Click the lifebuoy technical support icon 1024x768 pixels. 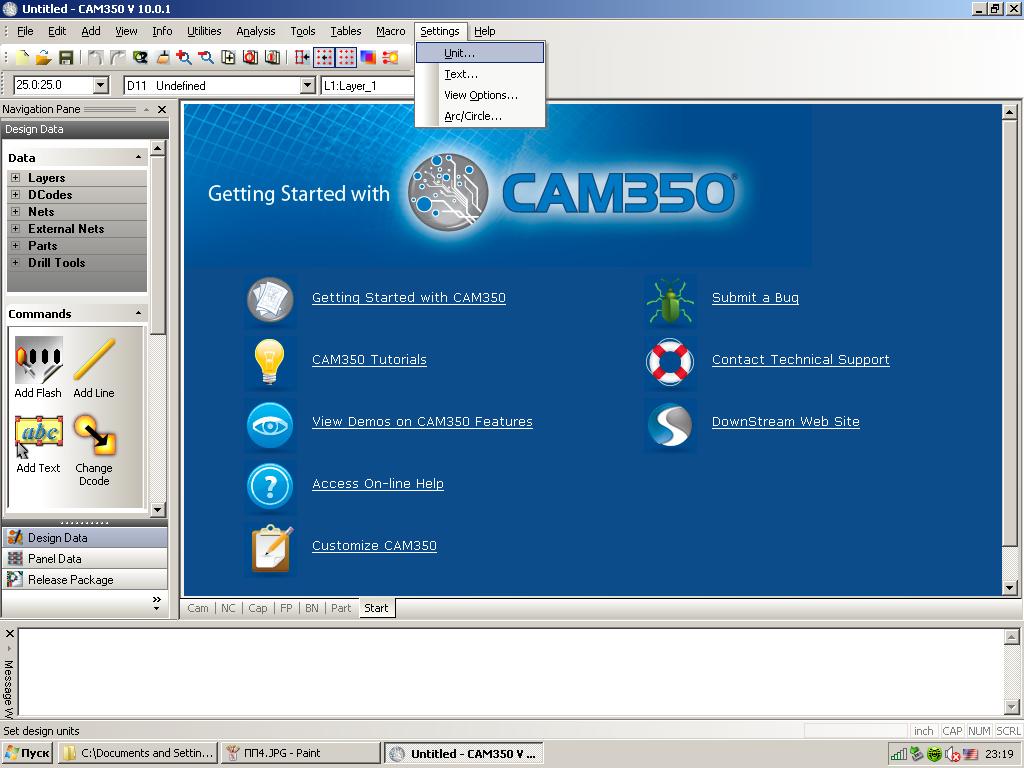click(669, 362)
